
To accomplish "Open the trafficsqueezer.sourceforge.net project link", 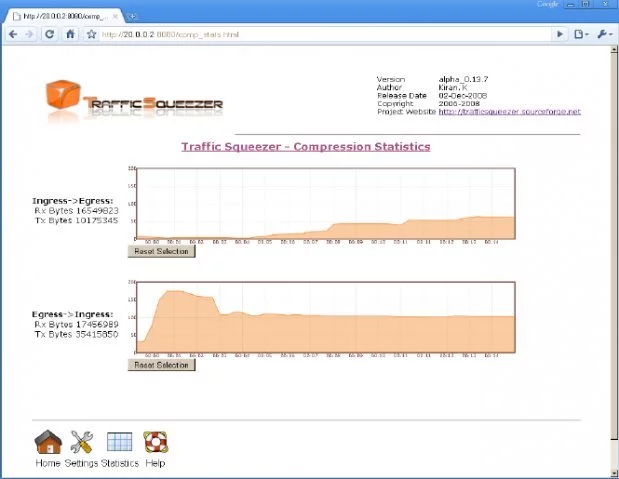I will (x=509, y=112).
